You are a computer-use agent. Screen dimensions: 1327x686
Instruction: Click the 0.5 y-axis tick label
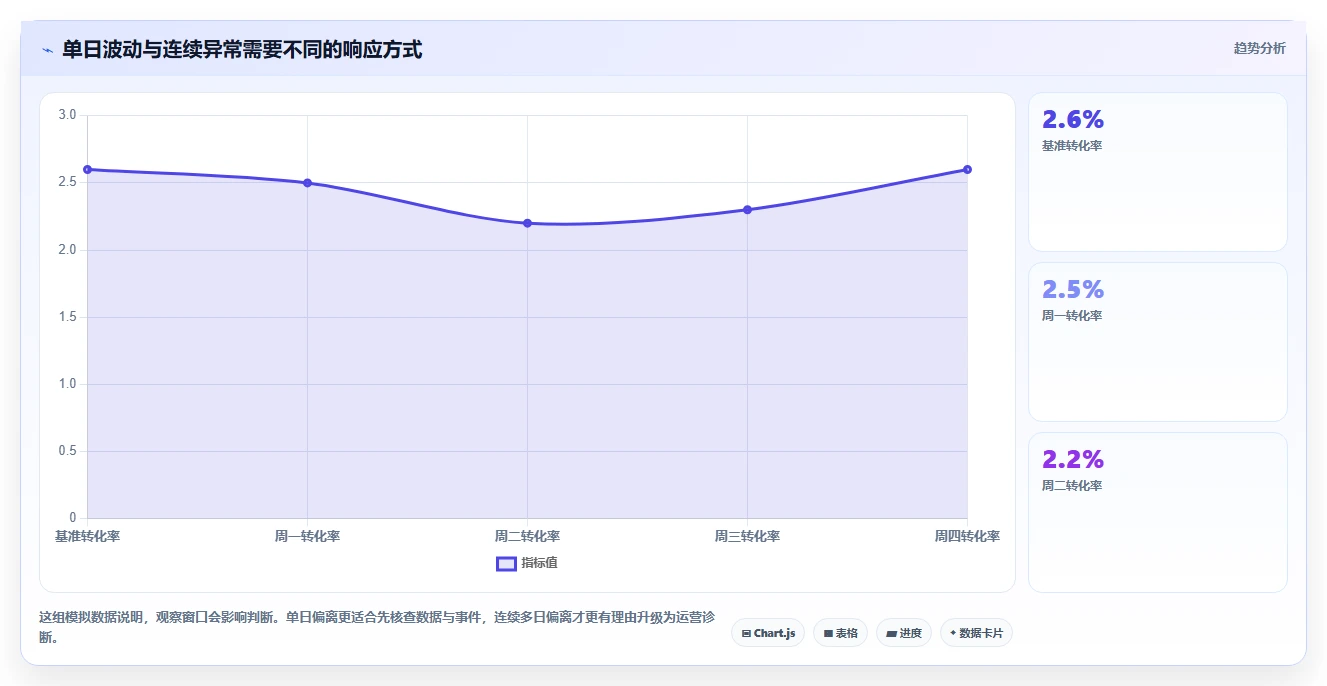click(67, 451)
